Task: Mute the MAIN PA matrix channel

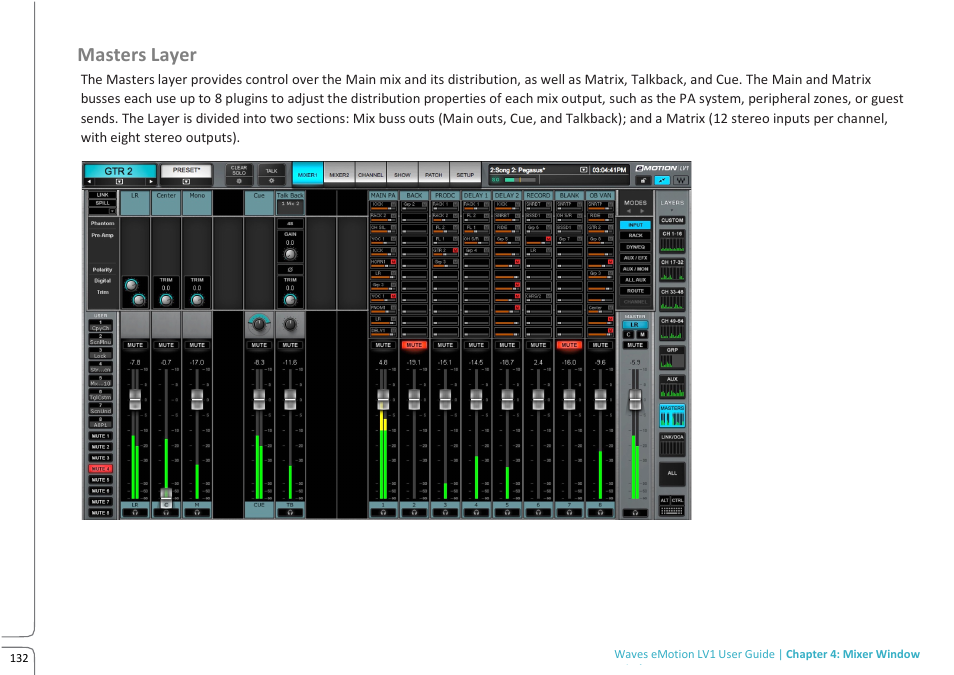Action: coord(383,345)
